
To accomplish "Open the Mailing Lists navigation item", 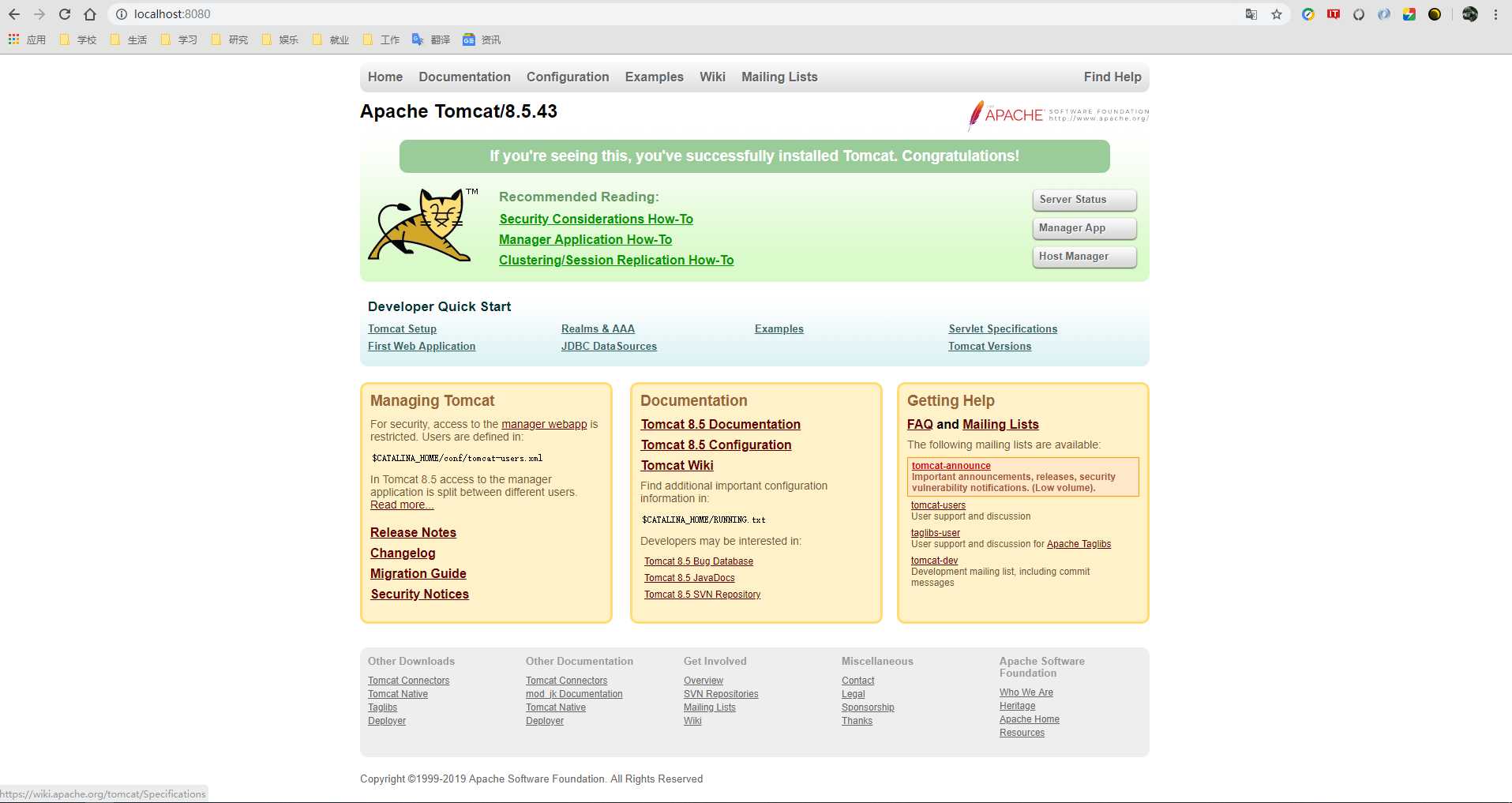I will coord(779,77).
